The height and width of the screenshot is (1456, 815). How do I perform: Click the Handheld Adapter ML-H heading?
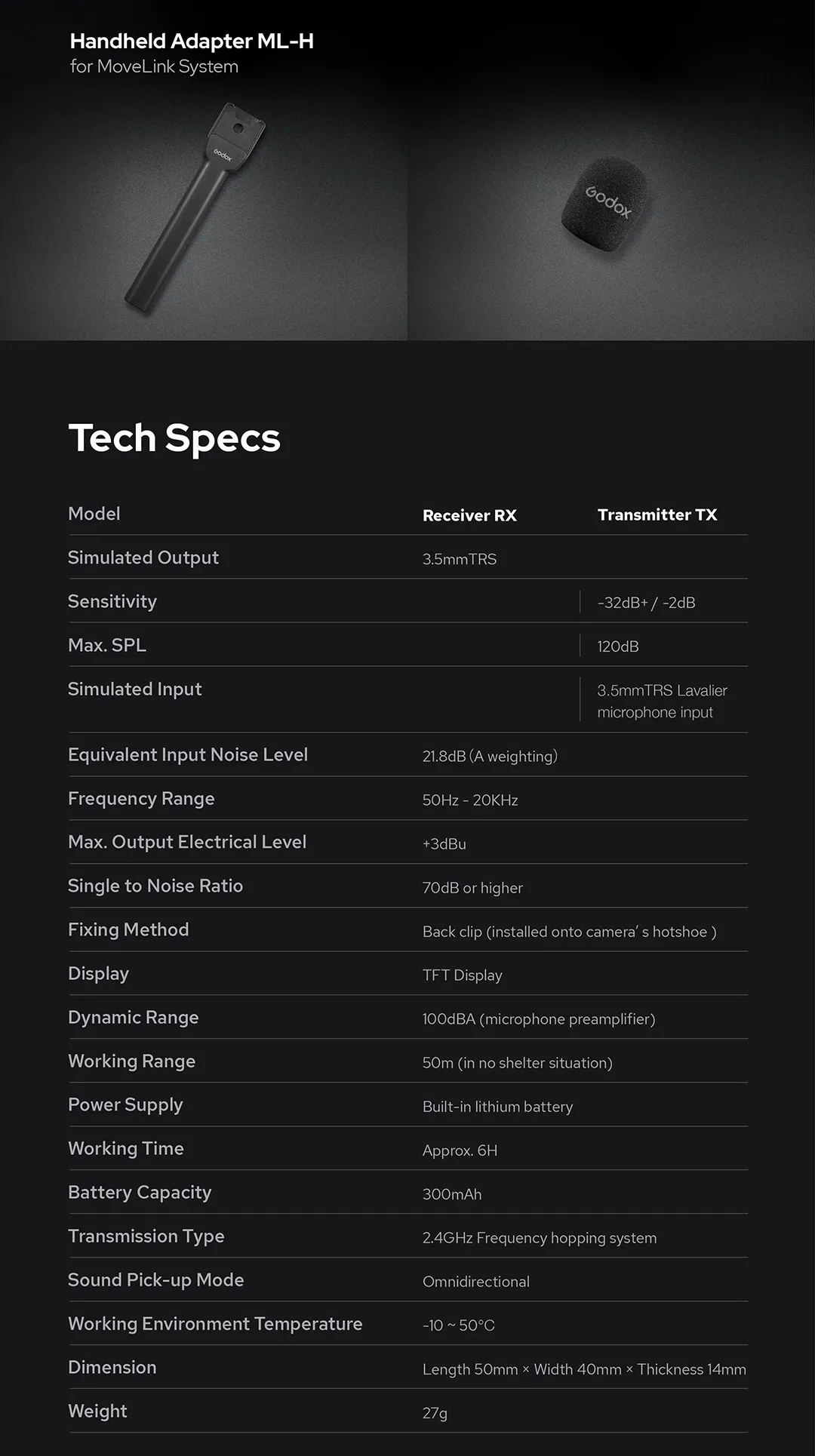point(192,41)
